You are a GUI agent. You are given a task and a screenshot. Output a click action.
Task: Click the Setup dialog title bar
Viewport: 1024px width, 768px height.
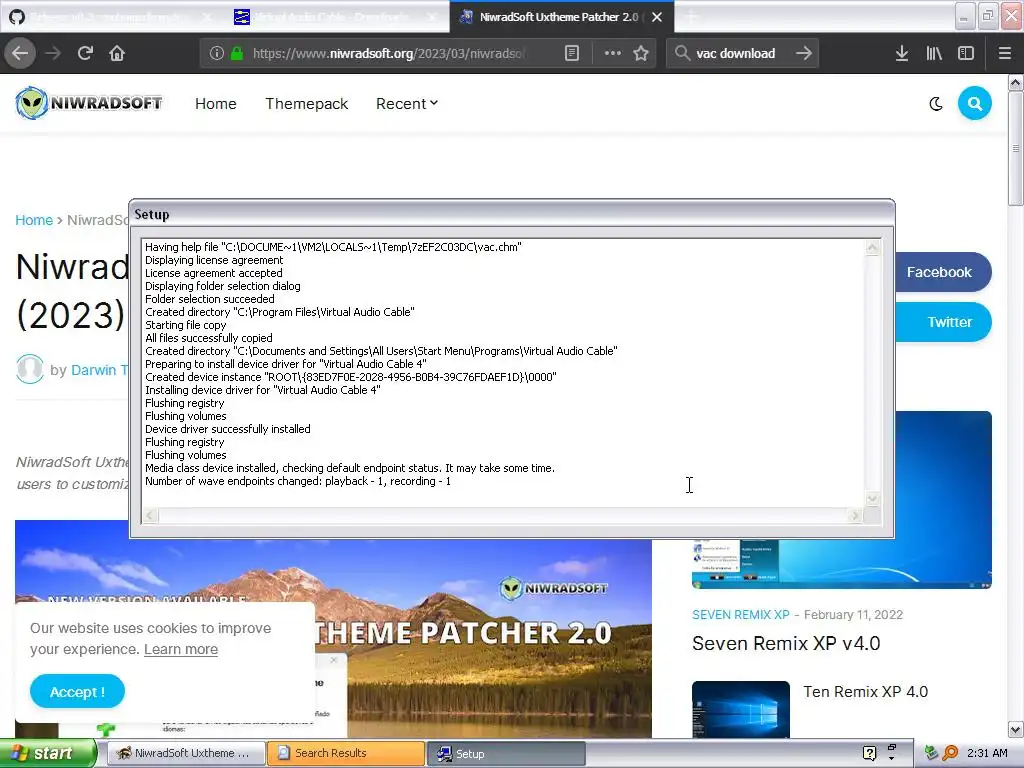pyautogui.click(x=512, y=214)
